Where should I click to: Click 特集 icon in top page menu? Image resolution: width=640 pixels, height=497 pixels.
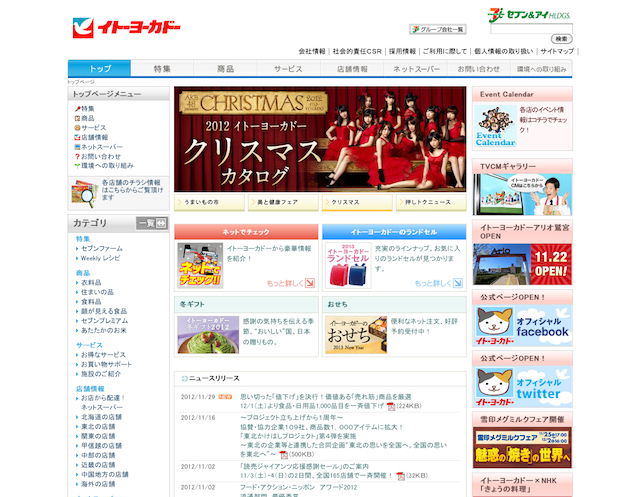[x=77, y=109]
